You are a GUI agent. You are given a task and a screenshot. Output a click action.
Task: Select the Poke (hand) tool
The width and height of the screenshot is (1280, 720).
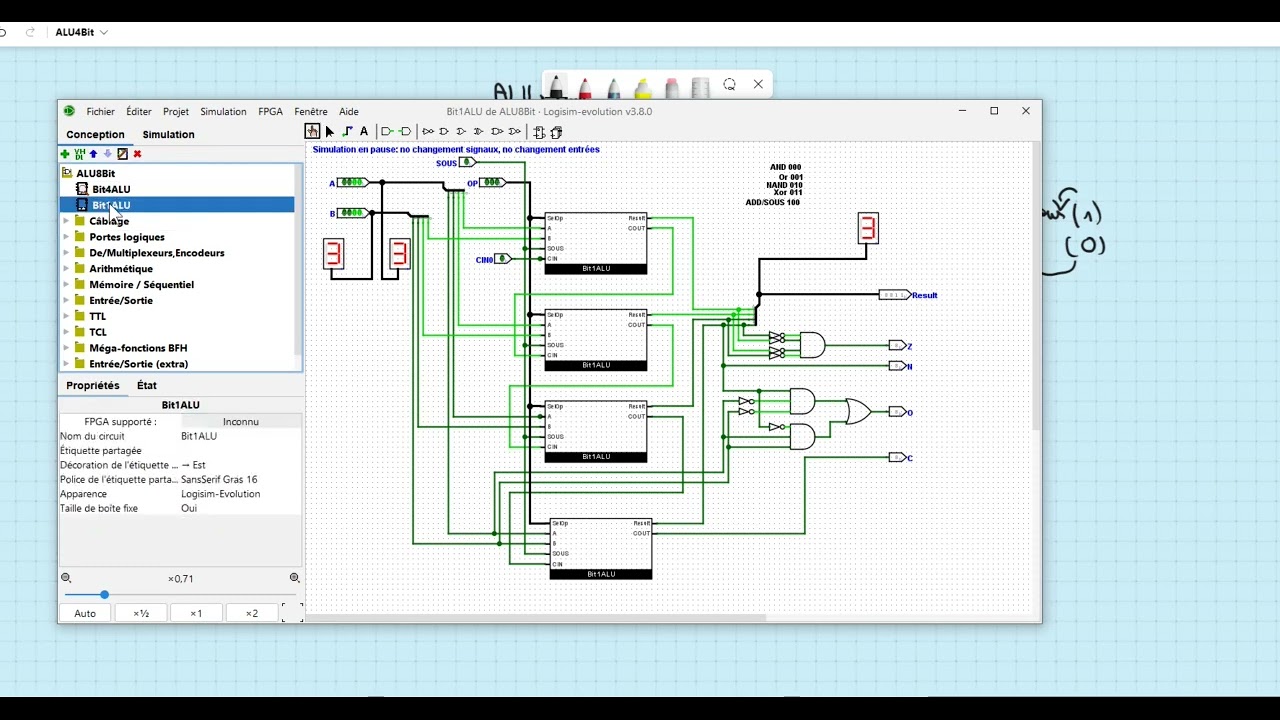click(x=313, y=132)
